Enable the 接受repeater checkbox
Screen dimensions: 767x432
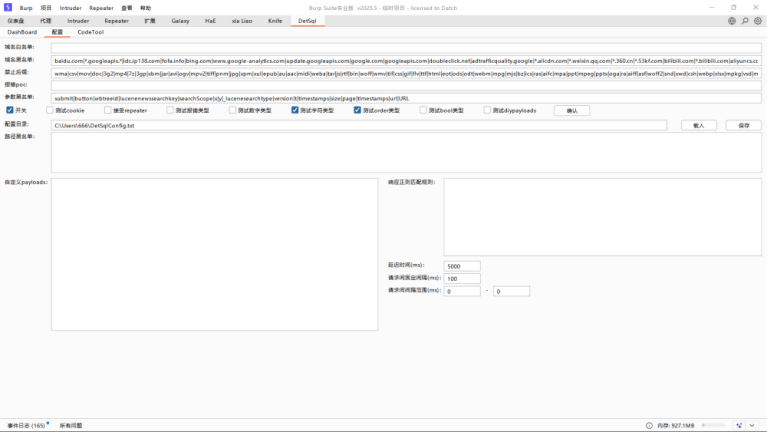click(108, 110)
